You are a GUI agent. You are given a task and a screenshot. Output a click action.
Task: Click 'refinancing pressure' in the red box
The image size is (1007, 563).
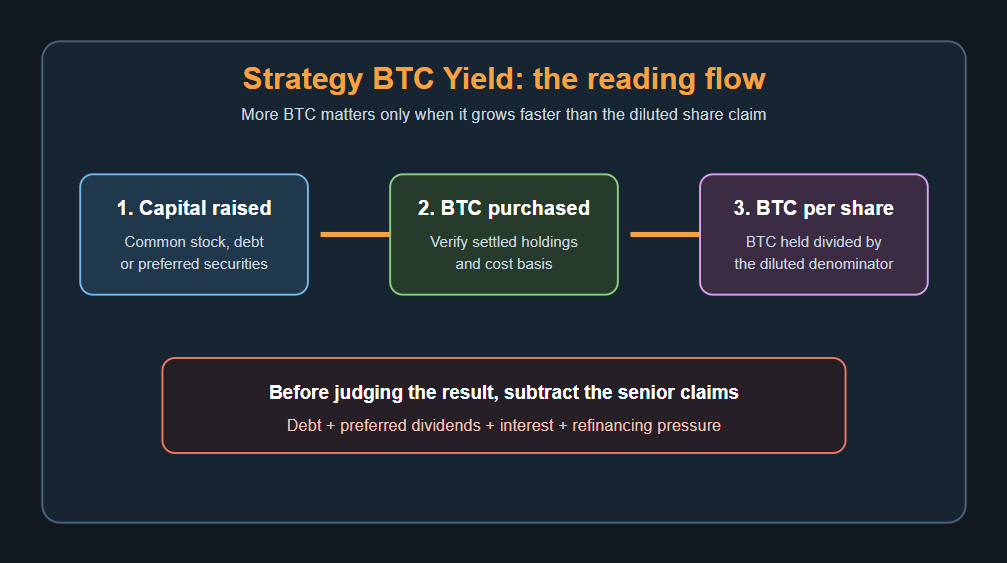[x=646, y=426]
